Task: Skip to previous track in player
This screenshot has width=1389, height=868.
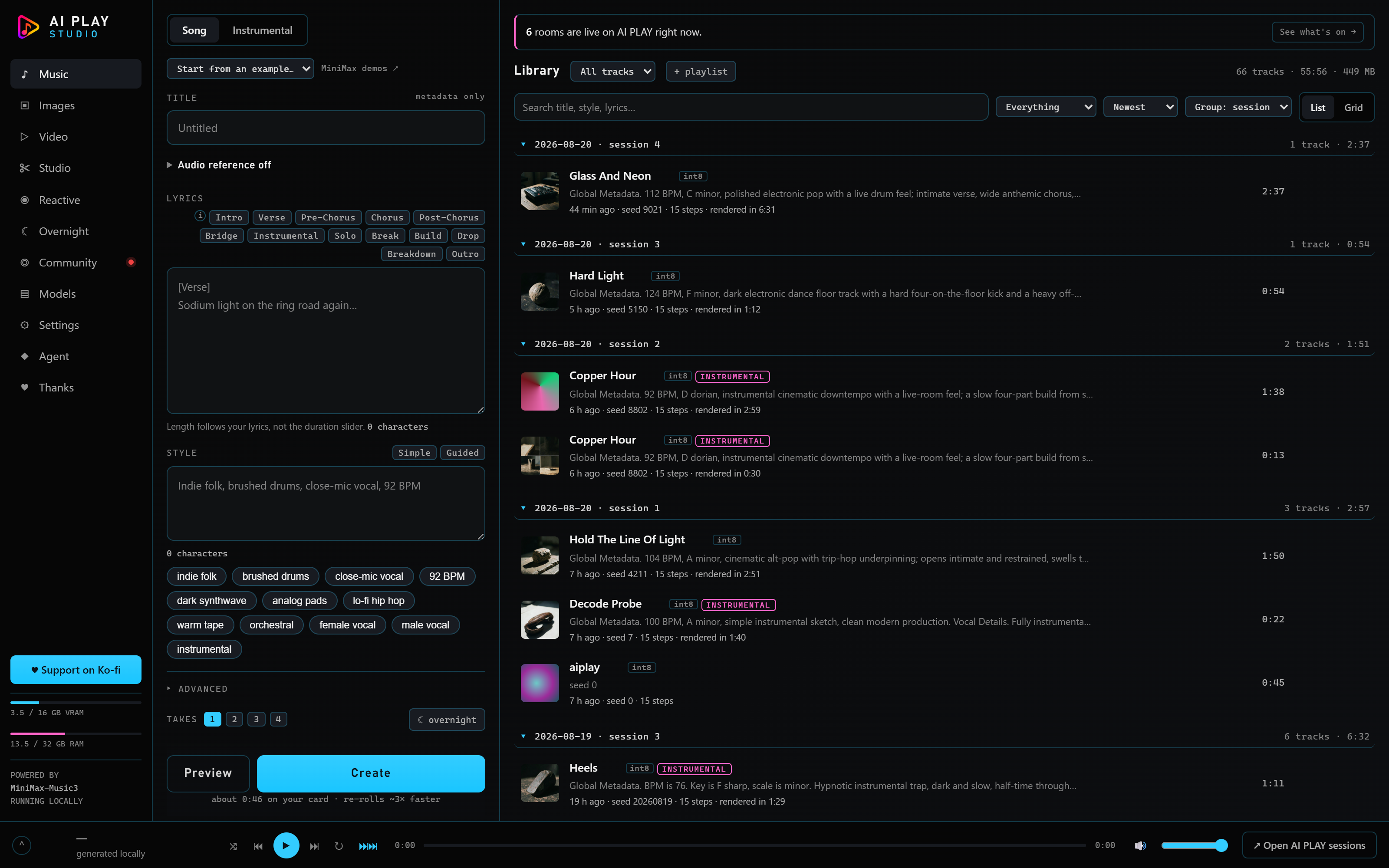Action: click(258, 845)
